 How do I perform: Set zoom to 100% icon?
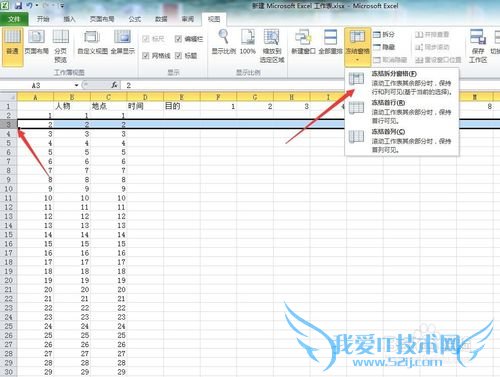coord(248,42)
